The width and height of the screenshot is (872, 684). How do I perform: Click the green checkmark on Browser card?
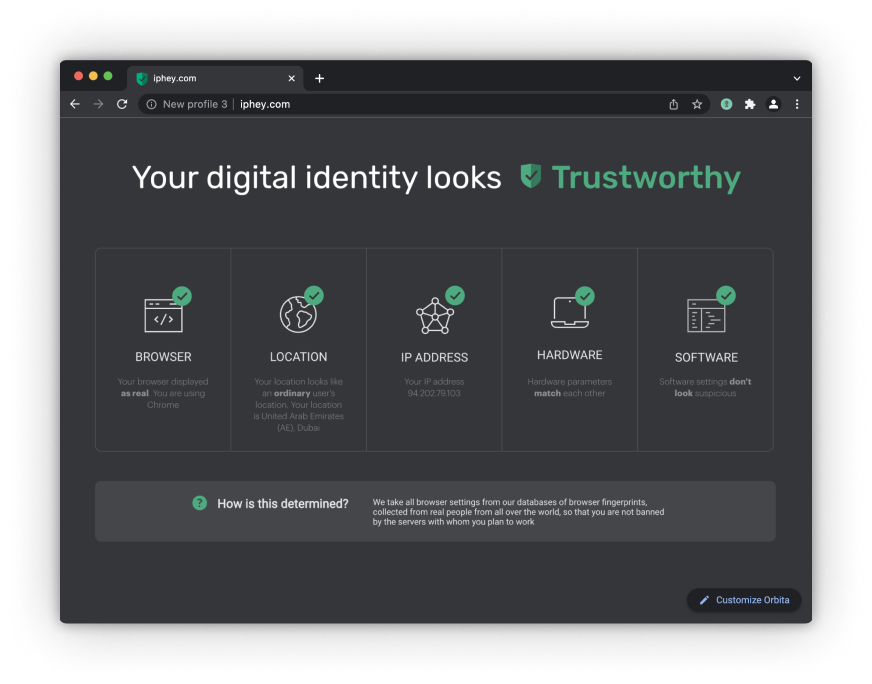point(182,296)
